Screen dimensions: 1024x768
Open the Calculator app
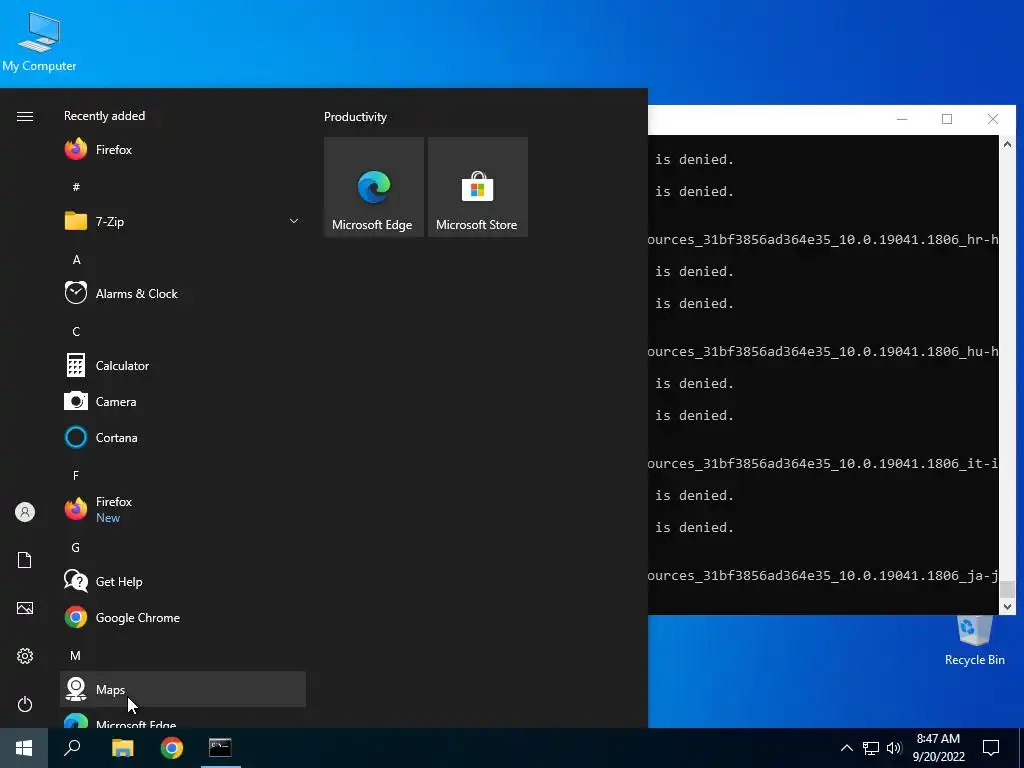click(x=183, y=366)
